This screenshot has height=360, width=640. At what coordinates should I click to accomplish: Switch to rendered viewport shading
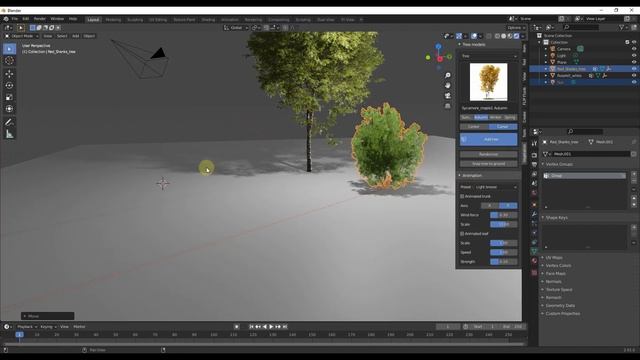pos(516,36)
